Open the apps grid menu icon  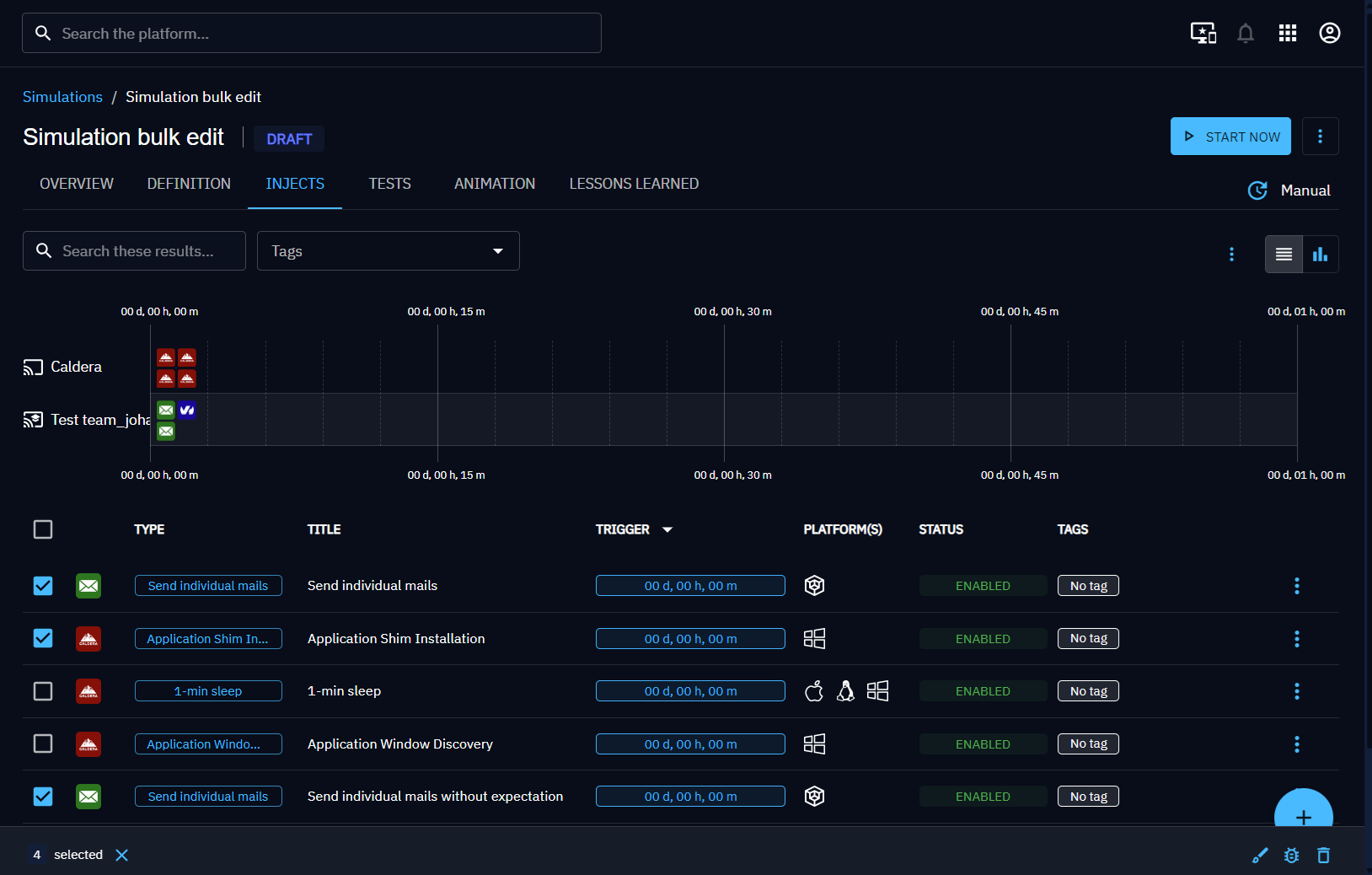pos(1287,34)
